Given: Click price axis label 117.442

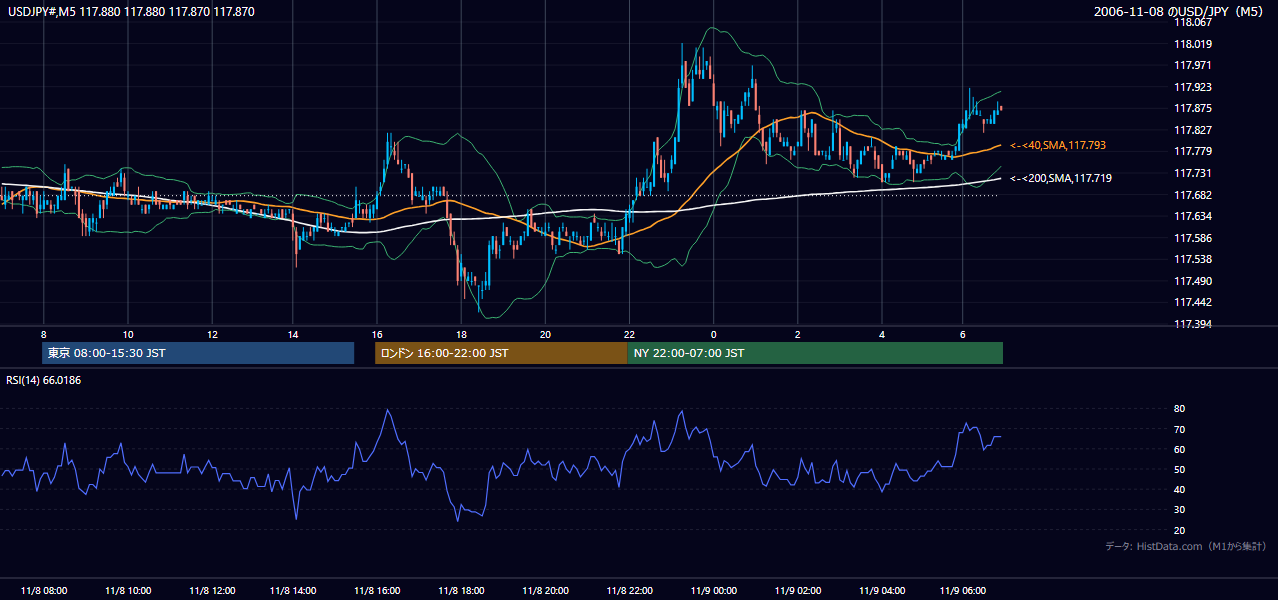Looking at the screenshot, I should coord(1192,302).
